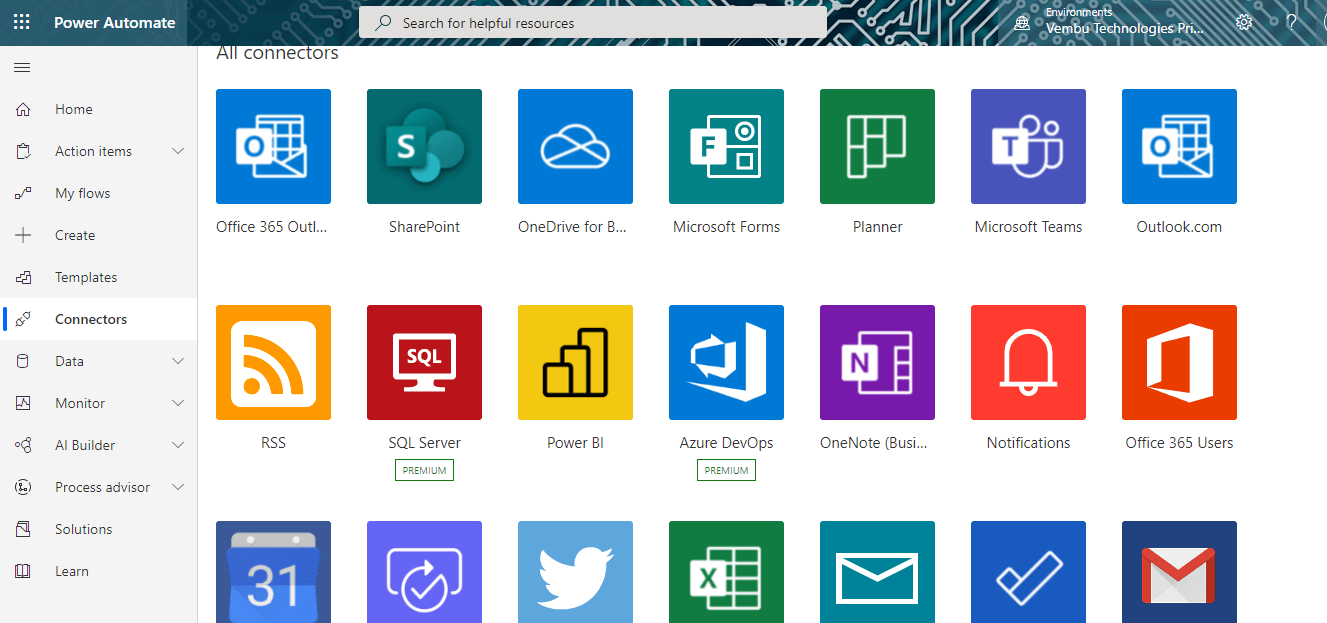Image resolution: width=1327 pixels, height=623 pixels.
Task: Expand the Action items submenu chevron
Action: 178,151
